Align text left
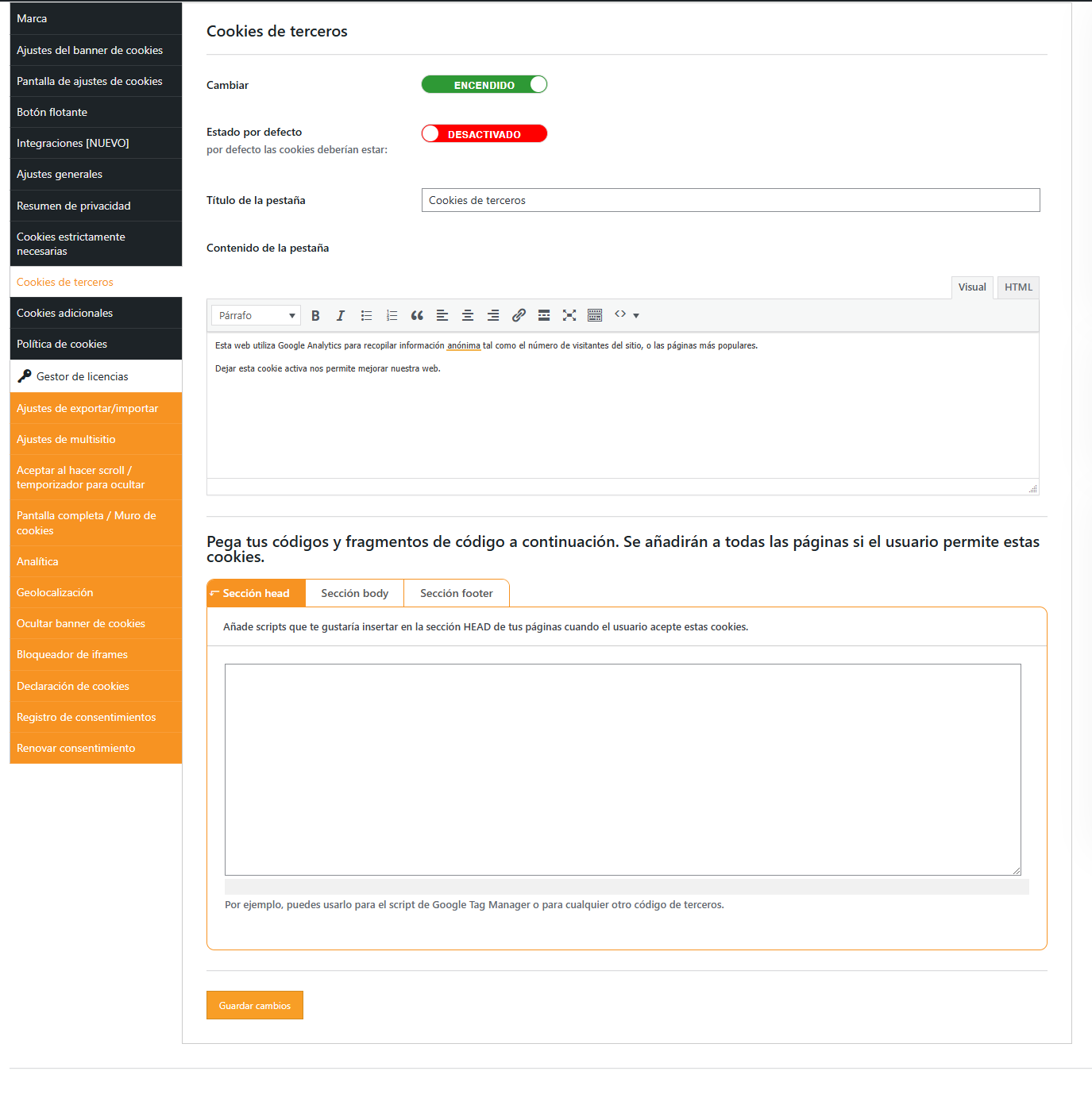Image resolution: width=1092 pixels, height=1094 pixels. [442, 315]
